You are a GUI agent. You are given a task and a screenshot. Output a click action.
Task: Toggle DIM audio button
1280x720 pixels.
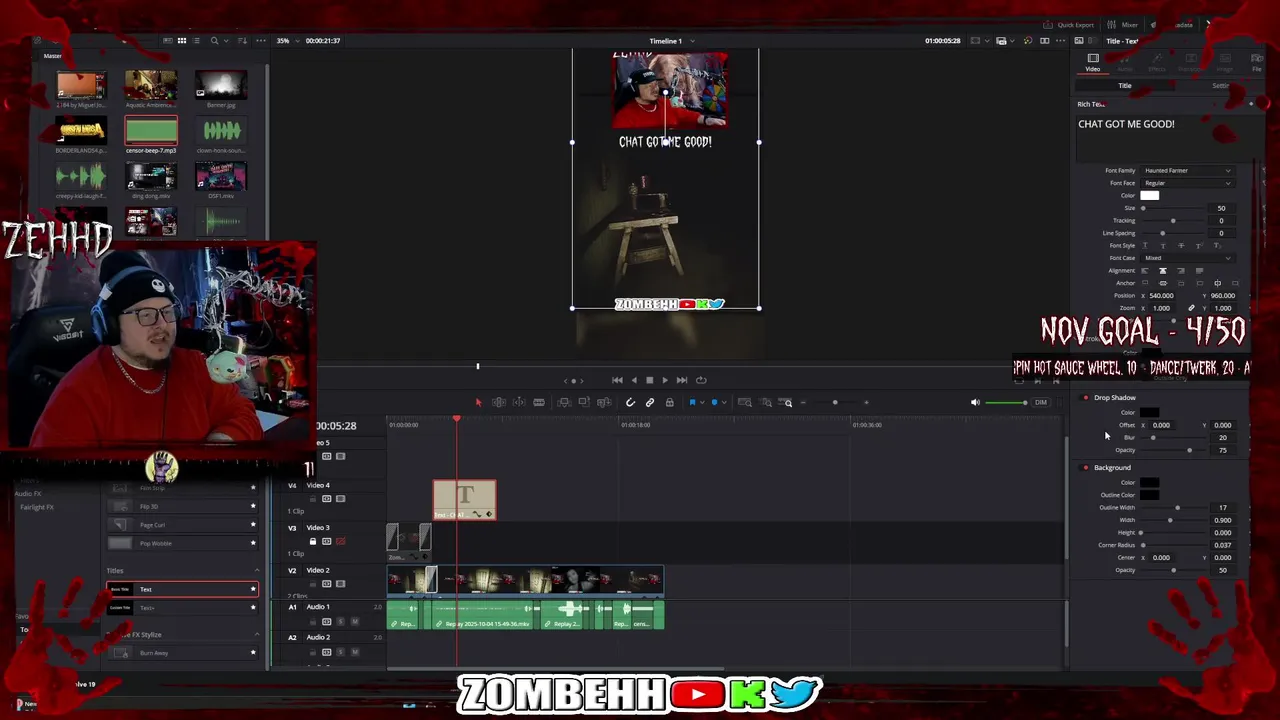point(1041,402)
